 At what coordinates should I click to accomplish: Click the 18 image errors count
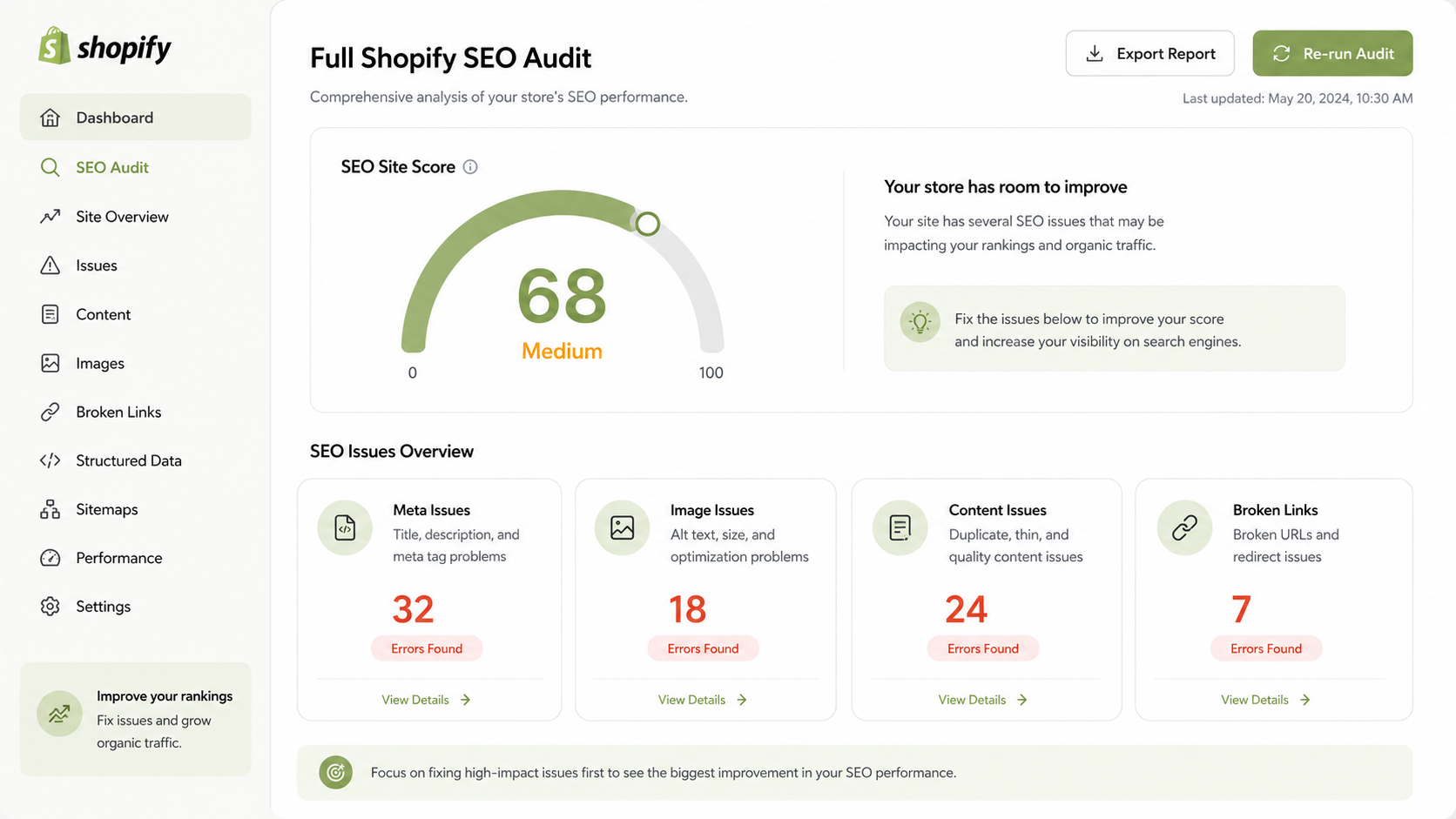687,609
